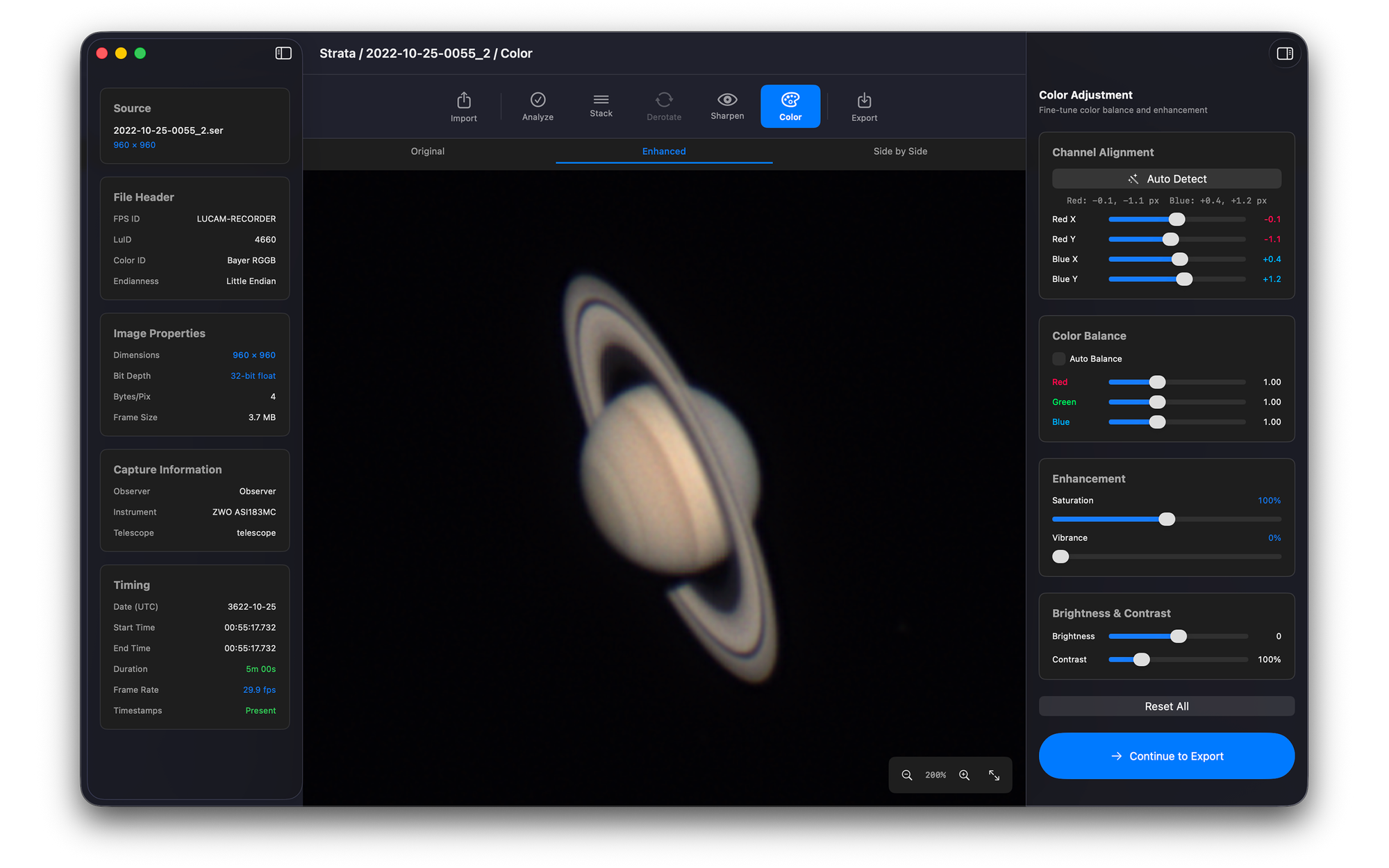Toggle the left sidebar panel icon

click(283, 53)
